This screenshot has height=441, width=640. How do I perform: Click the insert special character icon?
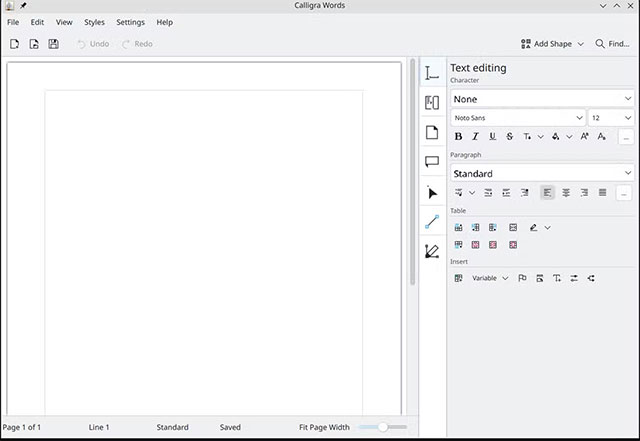coord(557,278)
